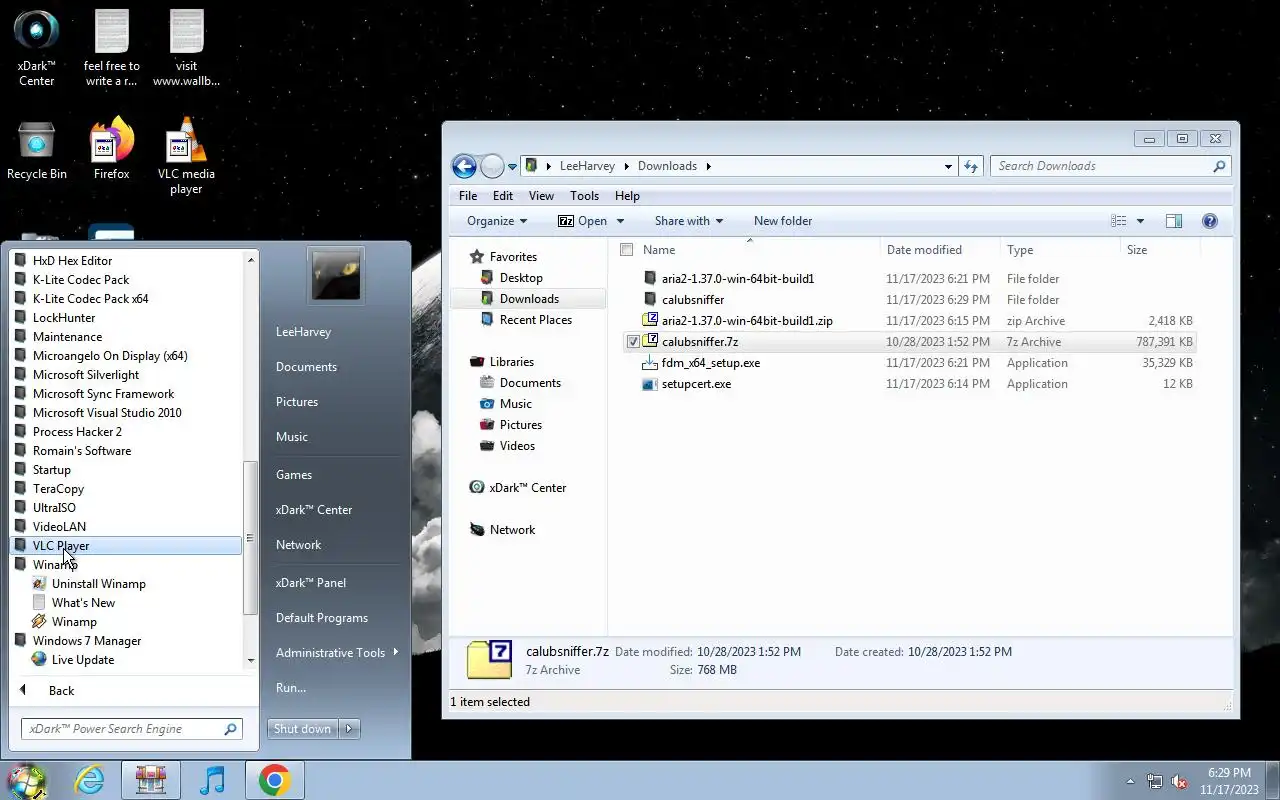The image size is (1280, 800).
Task: Open the change view dropdown arrow
Action: pos(1140,221)
